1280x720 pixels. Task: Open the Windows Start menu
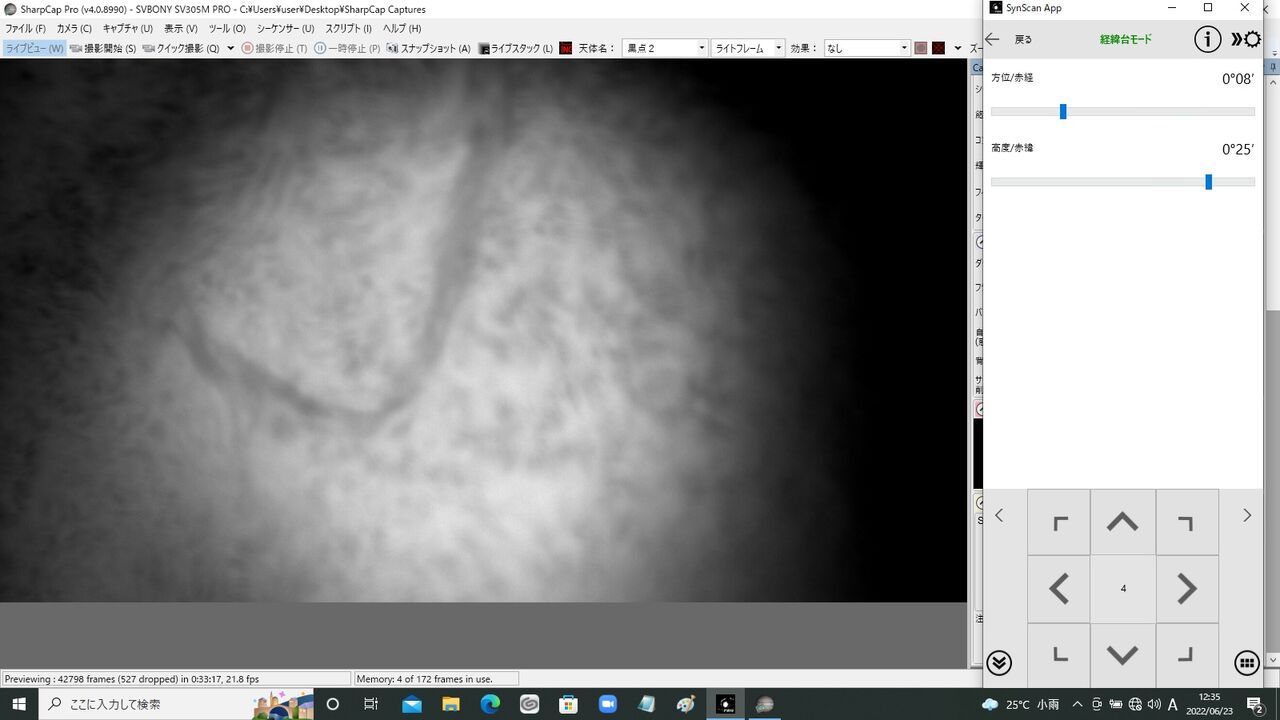(x=19, y=704)
